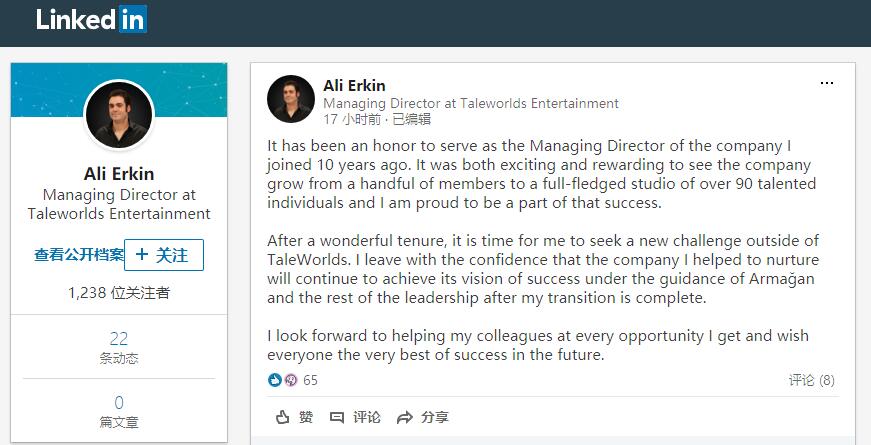View the 22 条动态 activity count
The width and height of the screenshot is (871, 445).
[x=119, y=347]
